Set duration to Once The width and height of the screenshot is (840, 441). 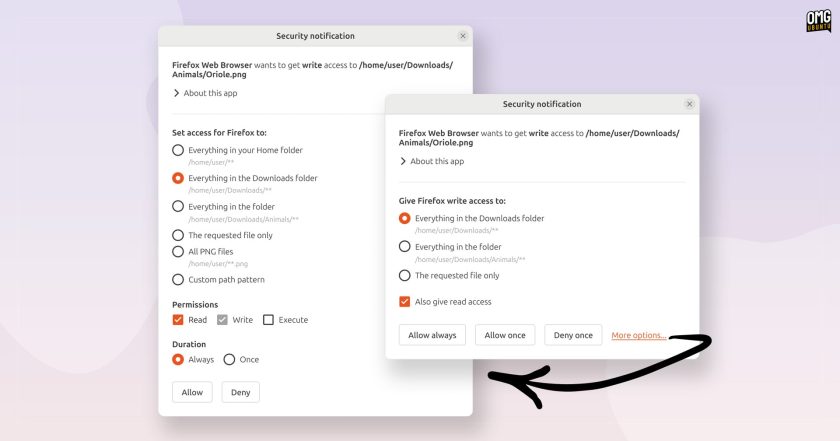[x=229, y=360]
